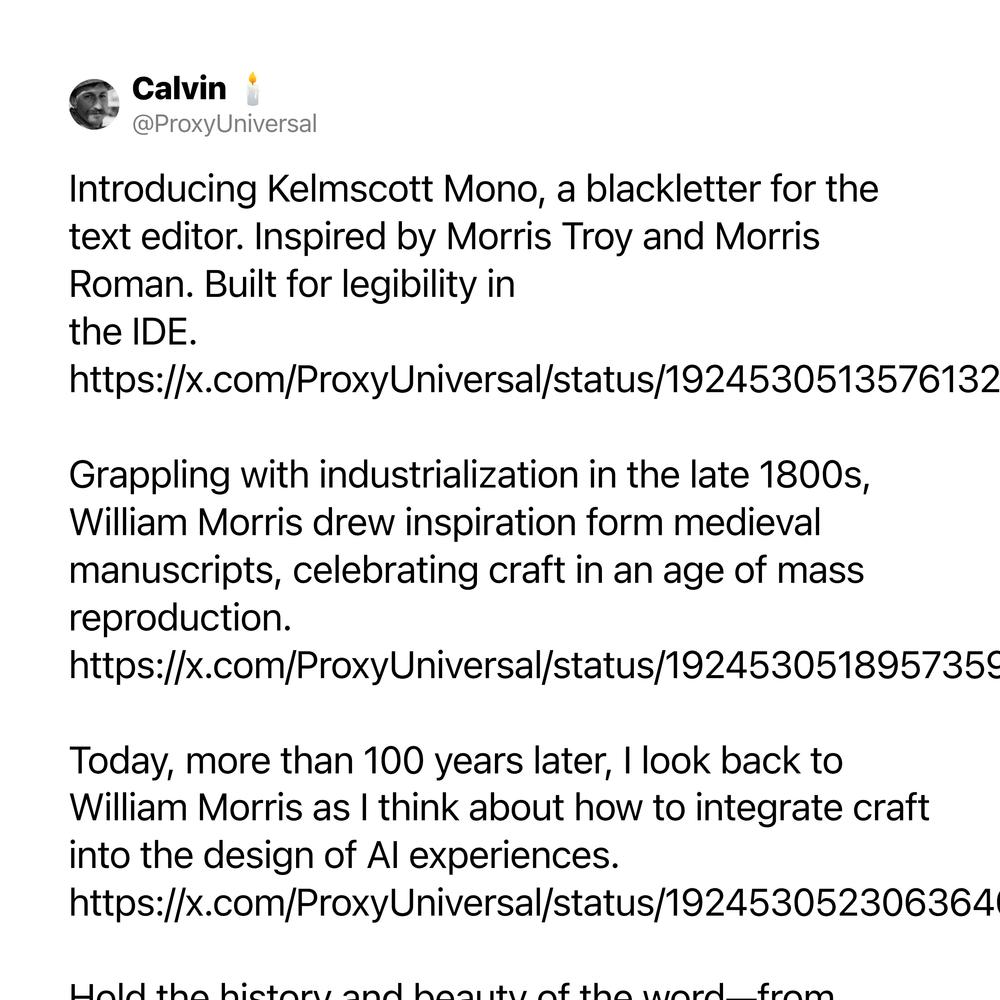Select the candle emoji beside Calvin
1000x1000 pixels.
(x=253, y=89)
